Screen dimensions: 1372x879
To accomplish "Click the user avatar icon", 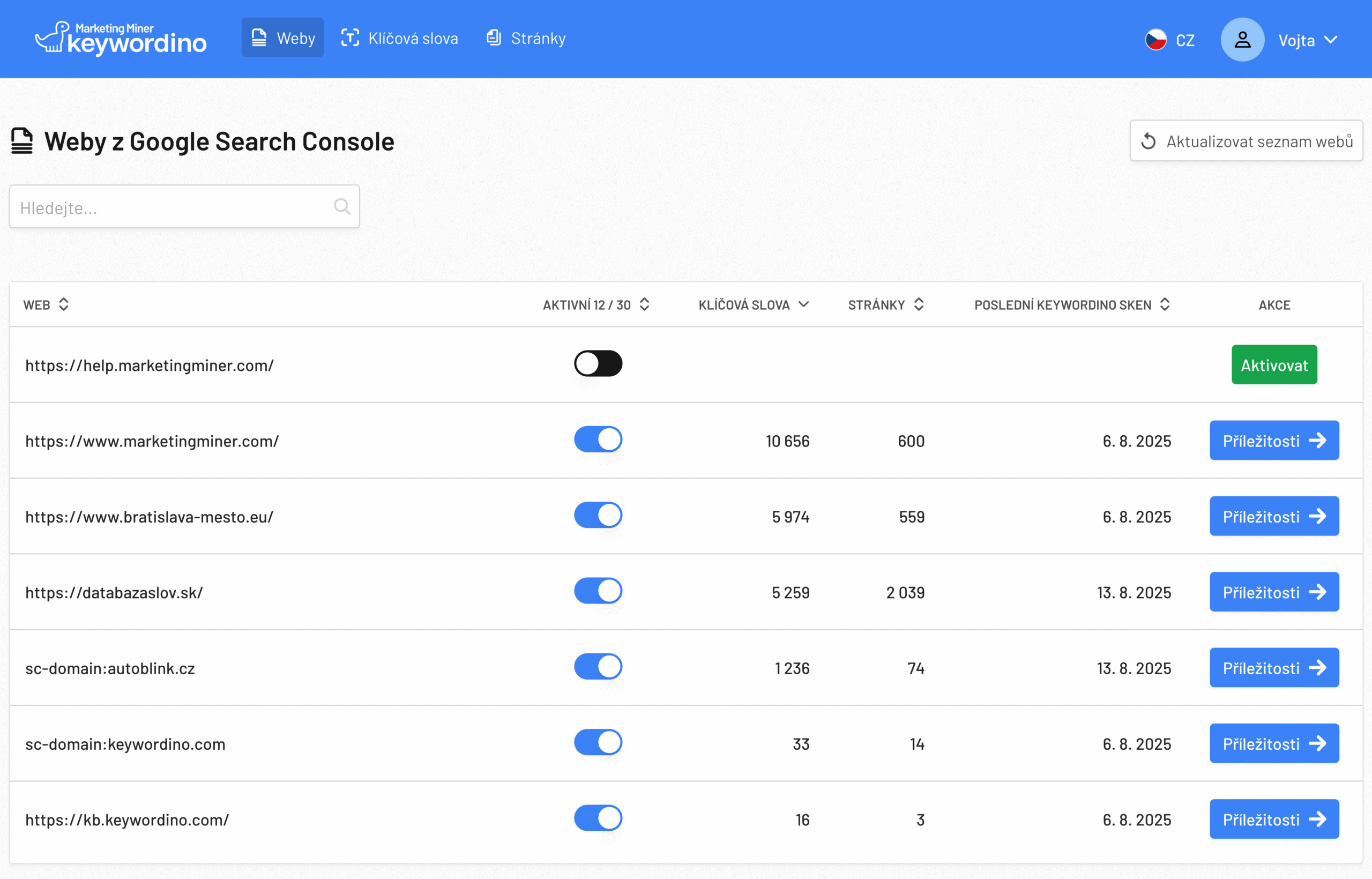I will 1242,40.
